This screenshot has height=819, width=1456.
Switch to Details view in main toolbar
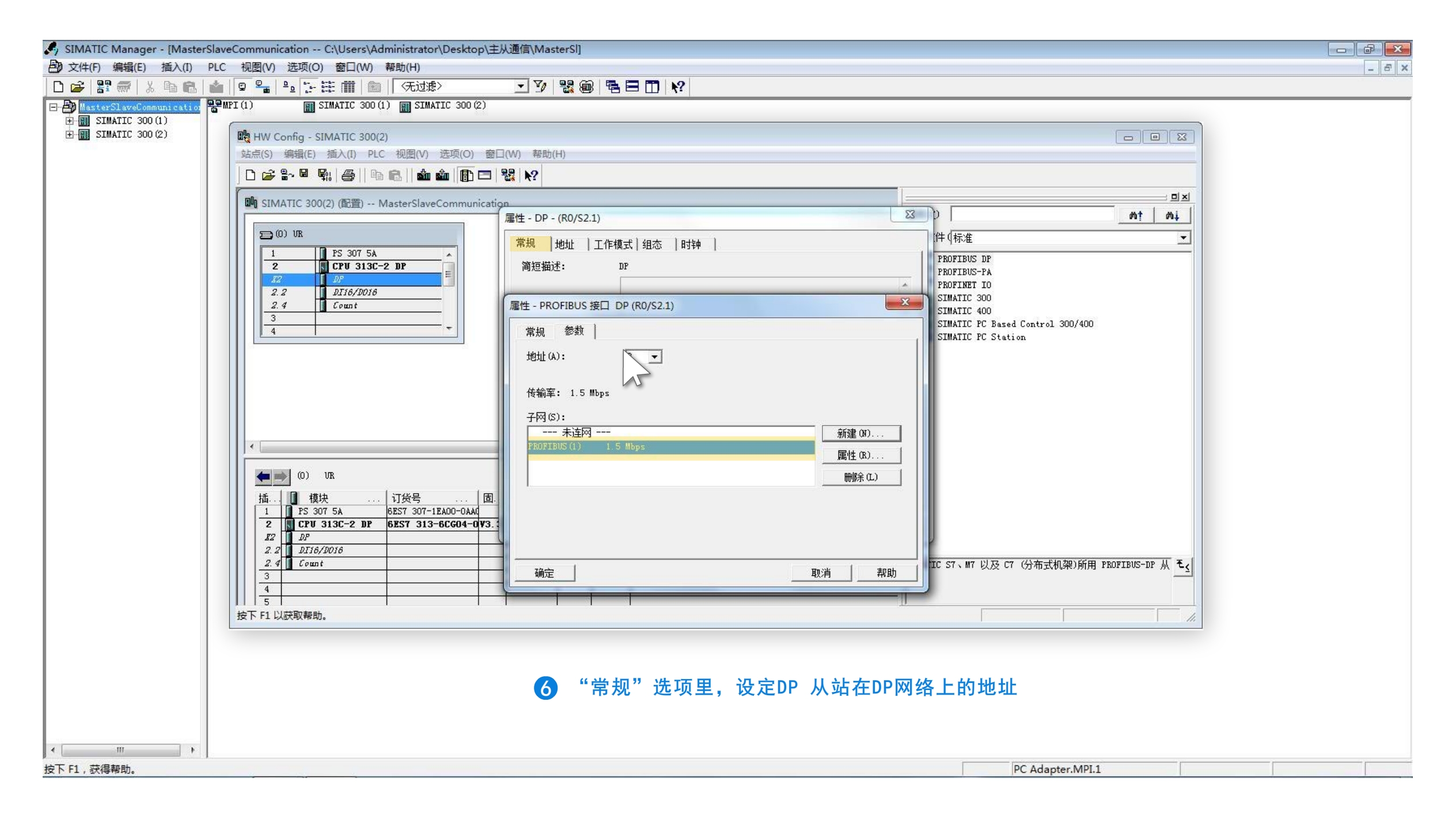coord(348,87)
